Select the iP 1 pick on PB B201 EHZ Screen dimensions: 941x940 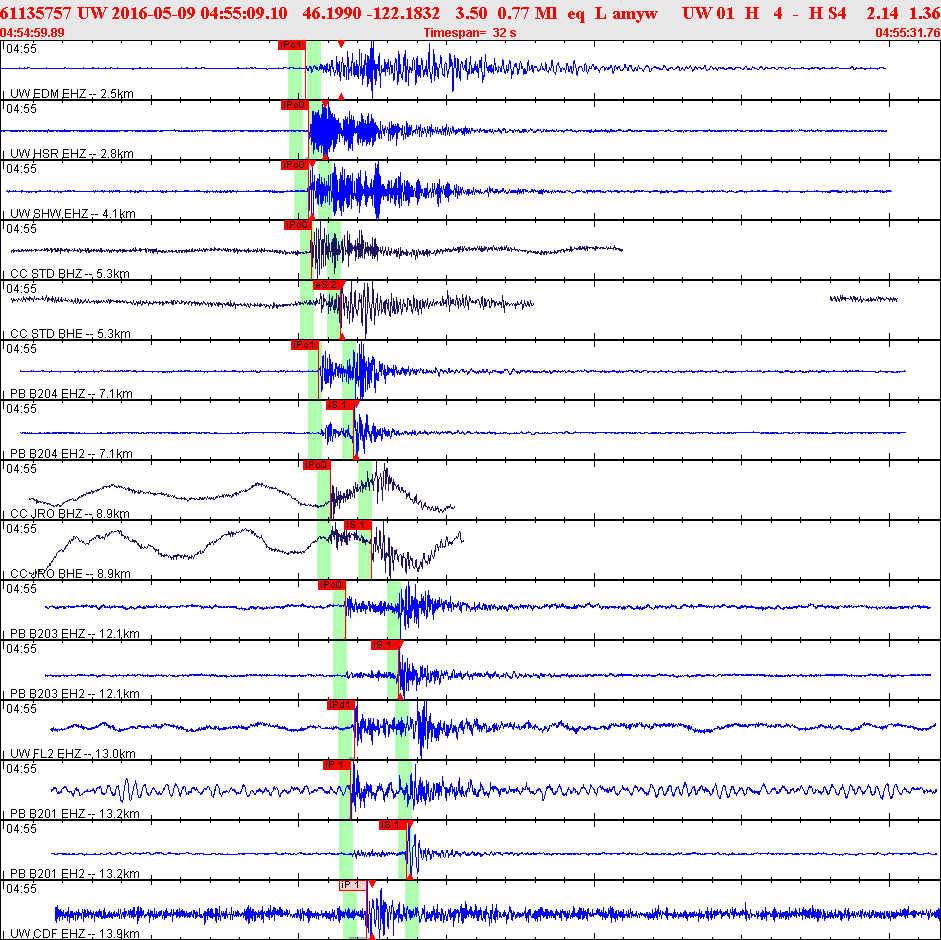click(337, 765)
